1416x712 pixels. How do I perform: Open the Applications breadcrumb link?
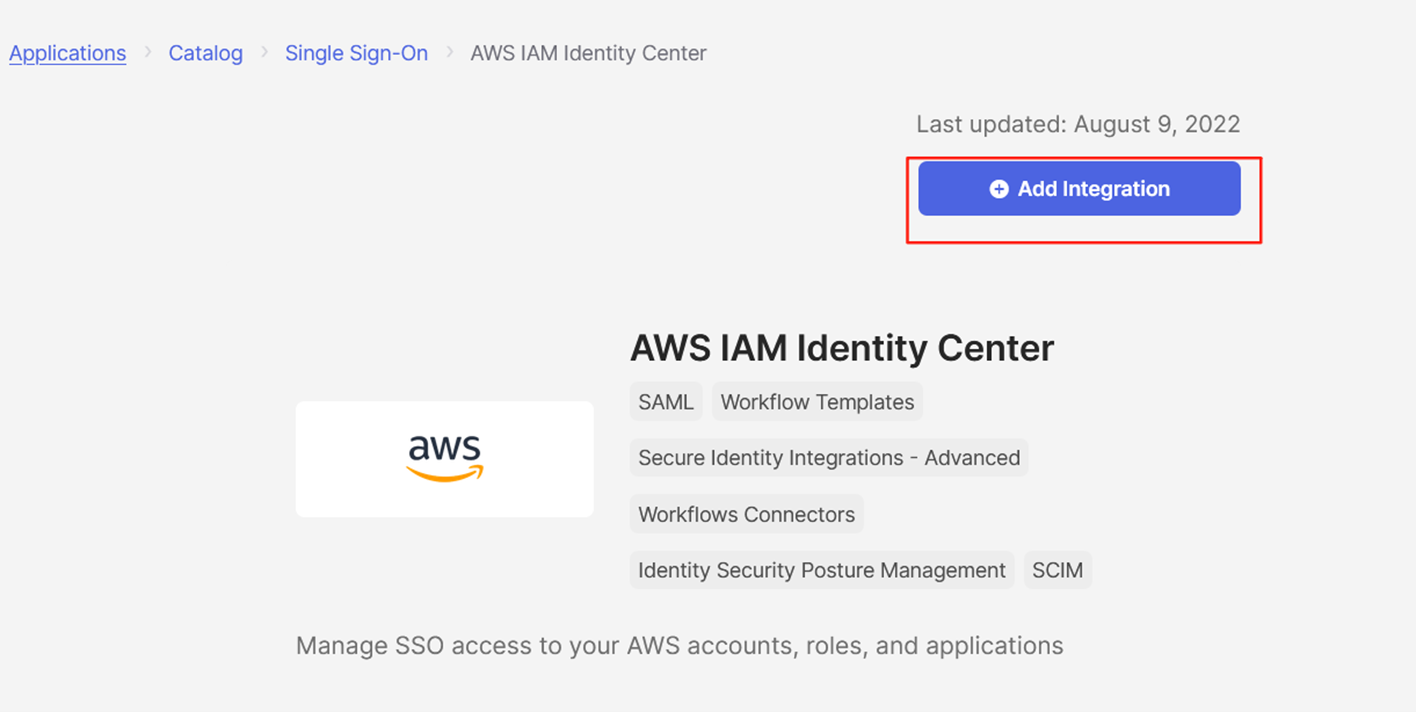point(68,53)
